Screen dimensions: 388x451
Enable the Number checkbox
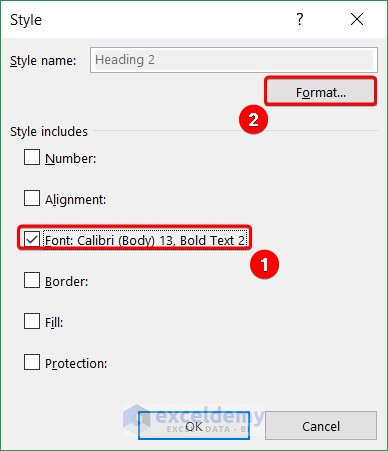pos(32,157)
